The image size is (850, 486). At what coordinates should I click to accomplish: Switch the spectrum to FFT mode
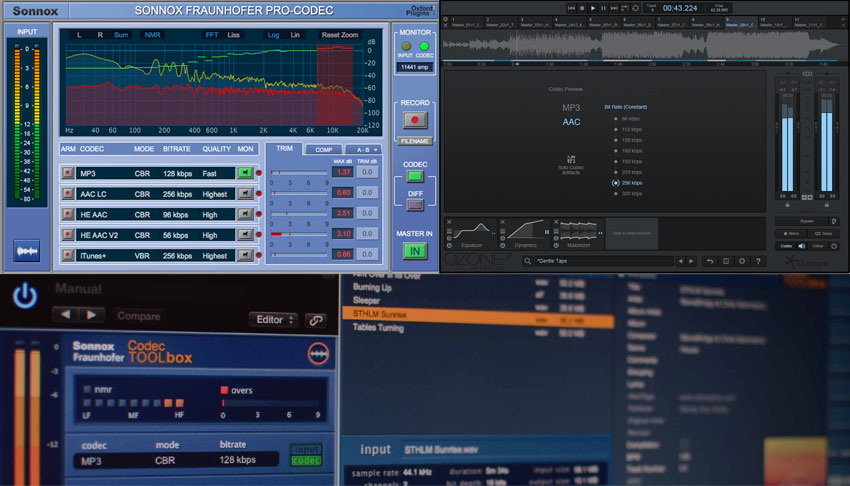(x=211, y=35)
